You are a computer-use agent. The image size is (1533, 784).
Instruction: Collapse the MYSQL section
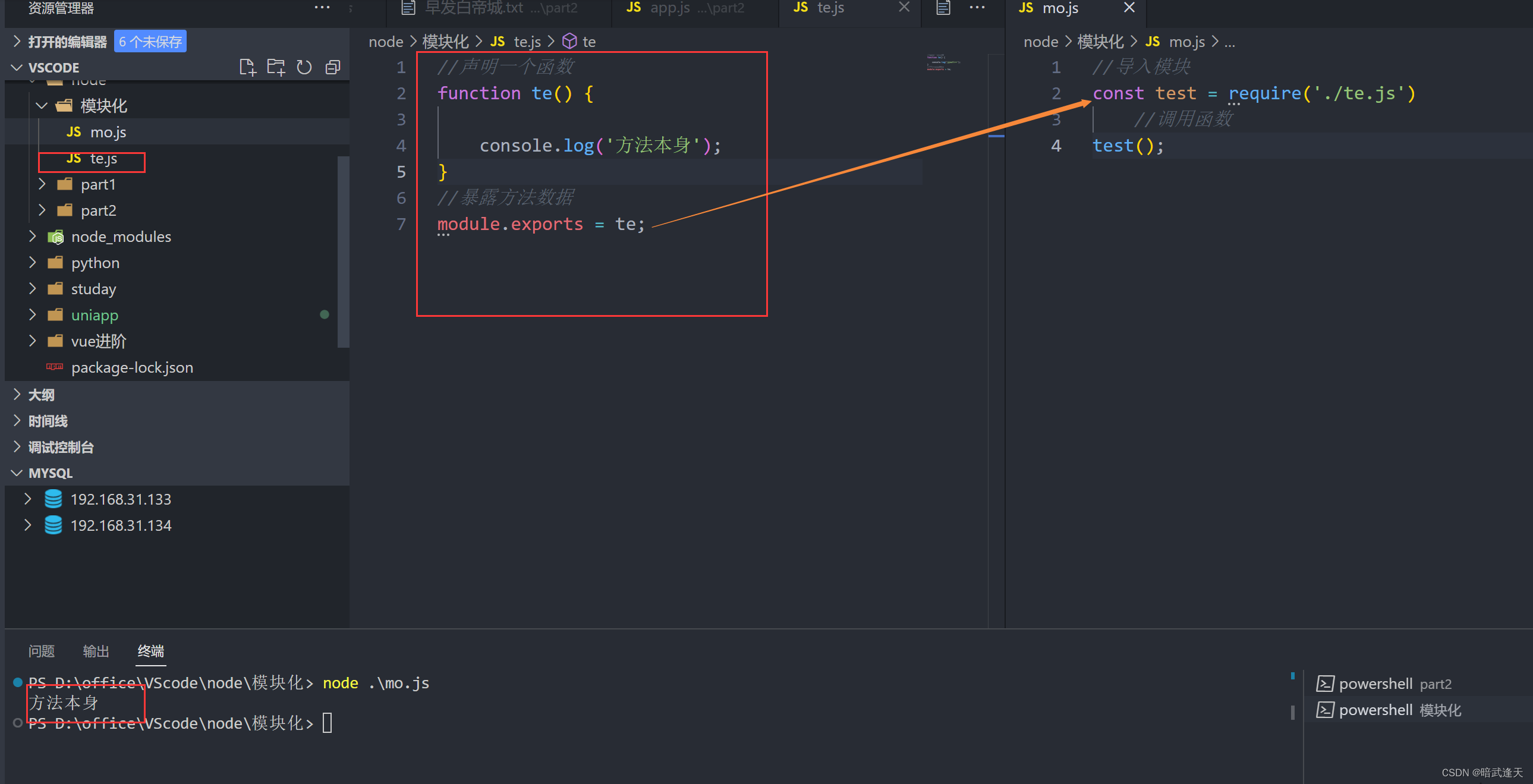click(x=17, y=473)
